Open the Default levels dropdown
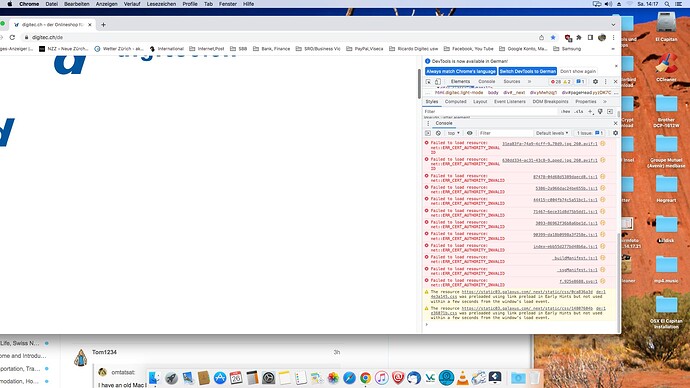The image size is (690, 388). [x=552, y=133]
